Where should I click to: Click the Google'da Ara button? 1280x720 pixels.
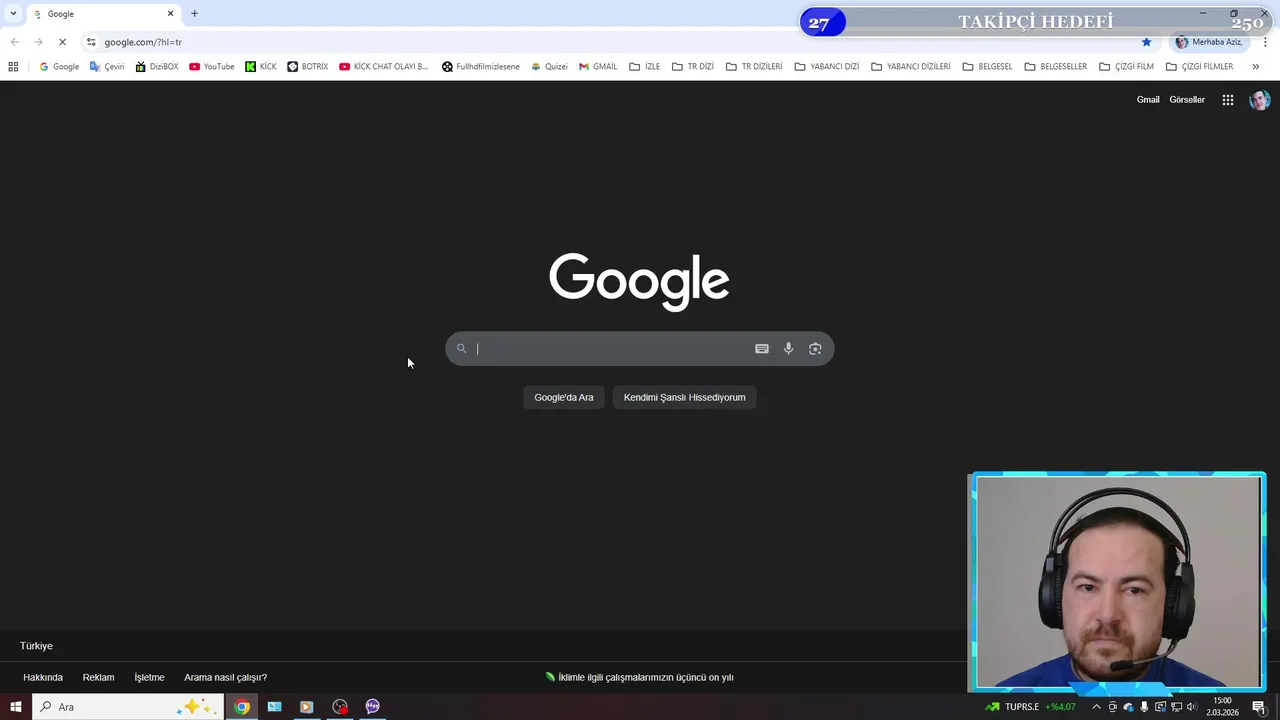[564, 397]
